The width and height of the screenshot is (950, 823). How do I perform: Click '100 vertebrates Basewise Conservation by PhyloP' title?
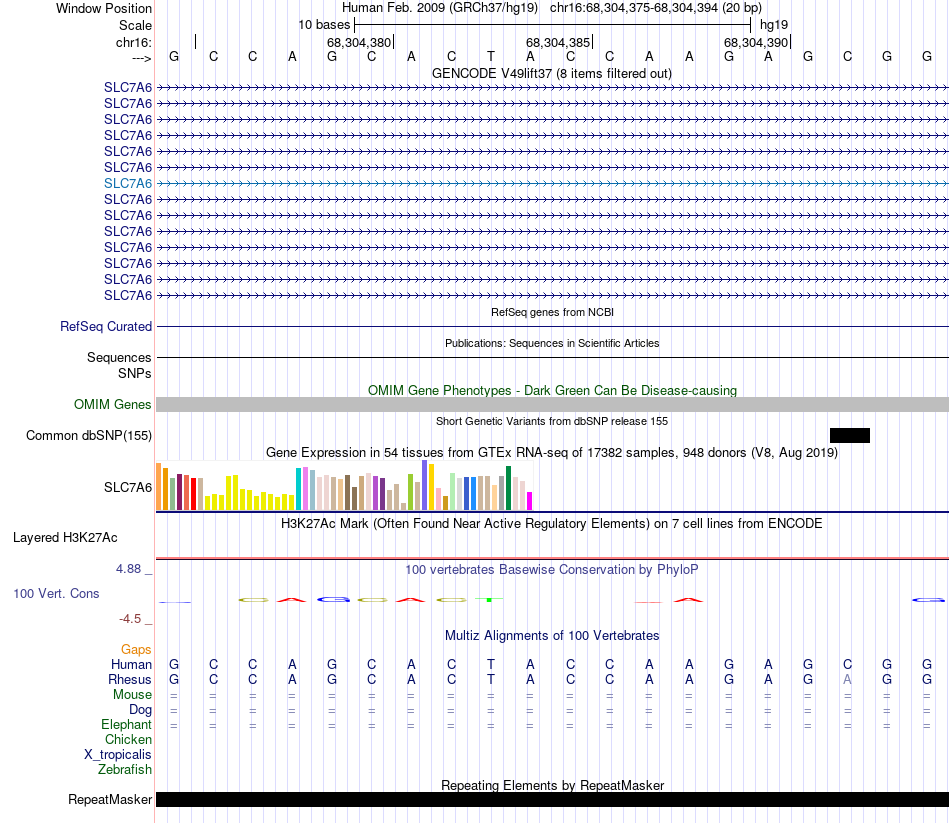pos(552,569)
